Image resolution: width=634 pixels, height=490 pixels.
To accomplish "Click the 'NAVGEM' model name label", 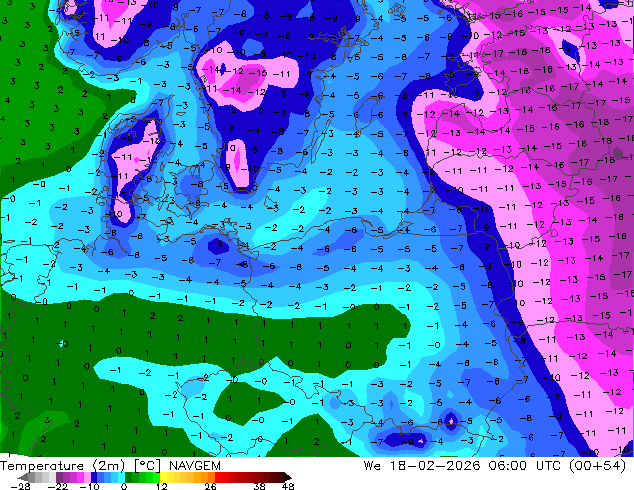I will point(194,466).
